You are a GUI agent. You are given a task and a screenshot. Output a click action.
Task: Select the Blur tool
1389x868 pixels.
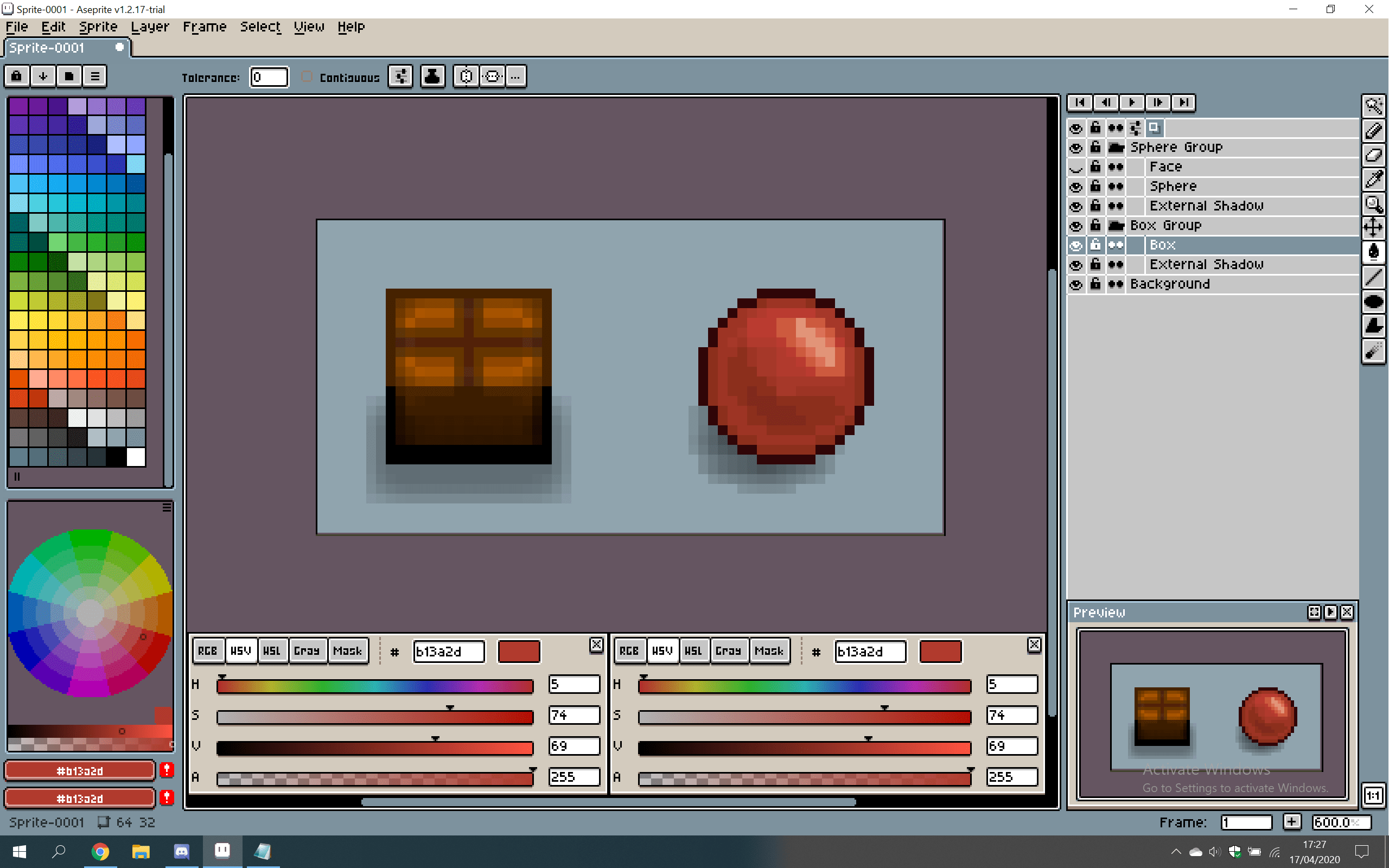pos(1373,351)
